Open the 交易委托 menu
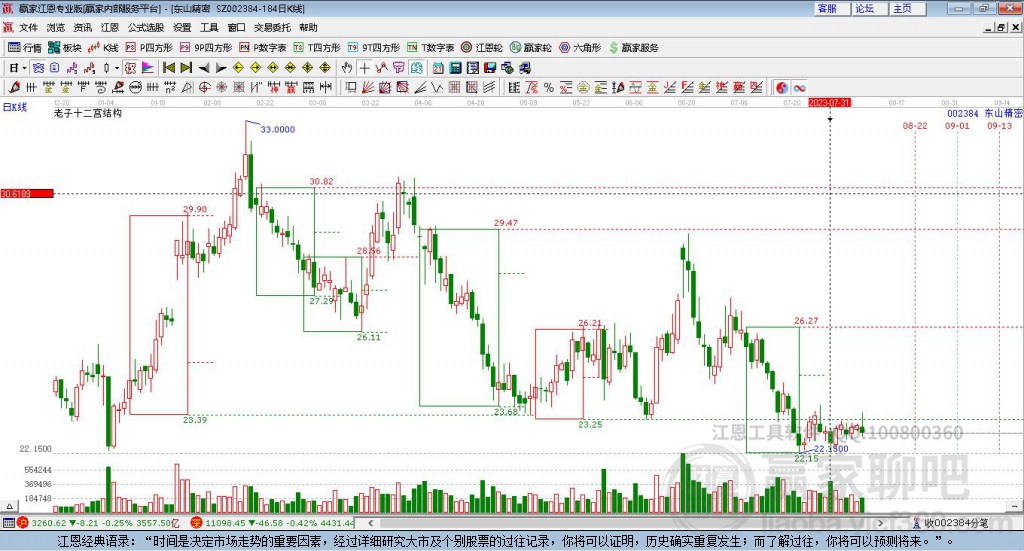 (272, 27)
